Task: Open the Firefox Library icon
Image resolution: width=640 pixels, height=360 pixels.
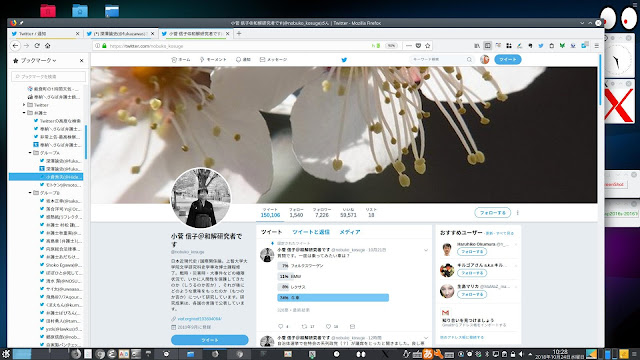Action: coord(477,46)
